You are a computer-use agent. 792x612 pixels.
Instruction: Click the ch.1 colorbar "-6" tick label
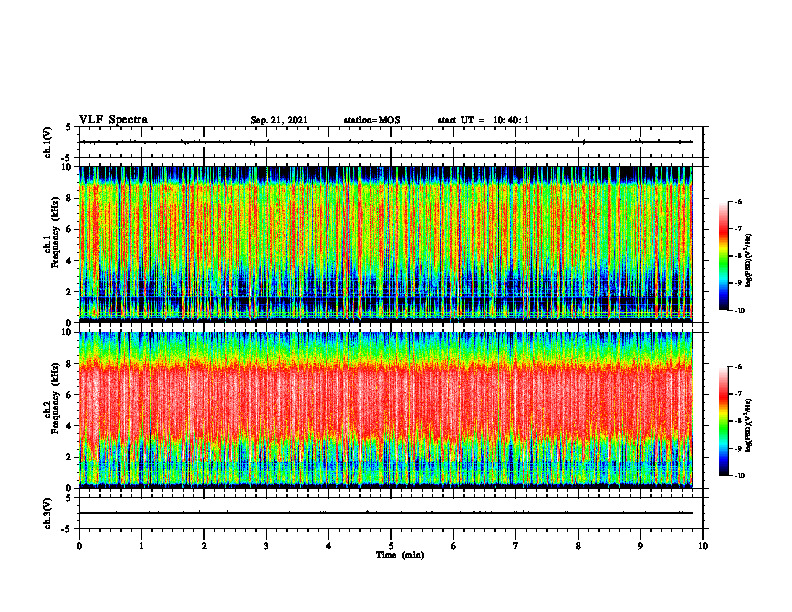(x=738, y=202)
